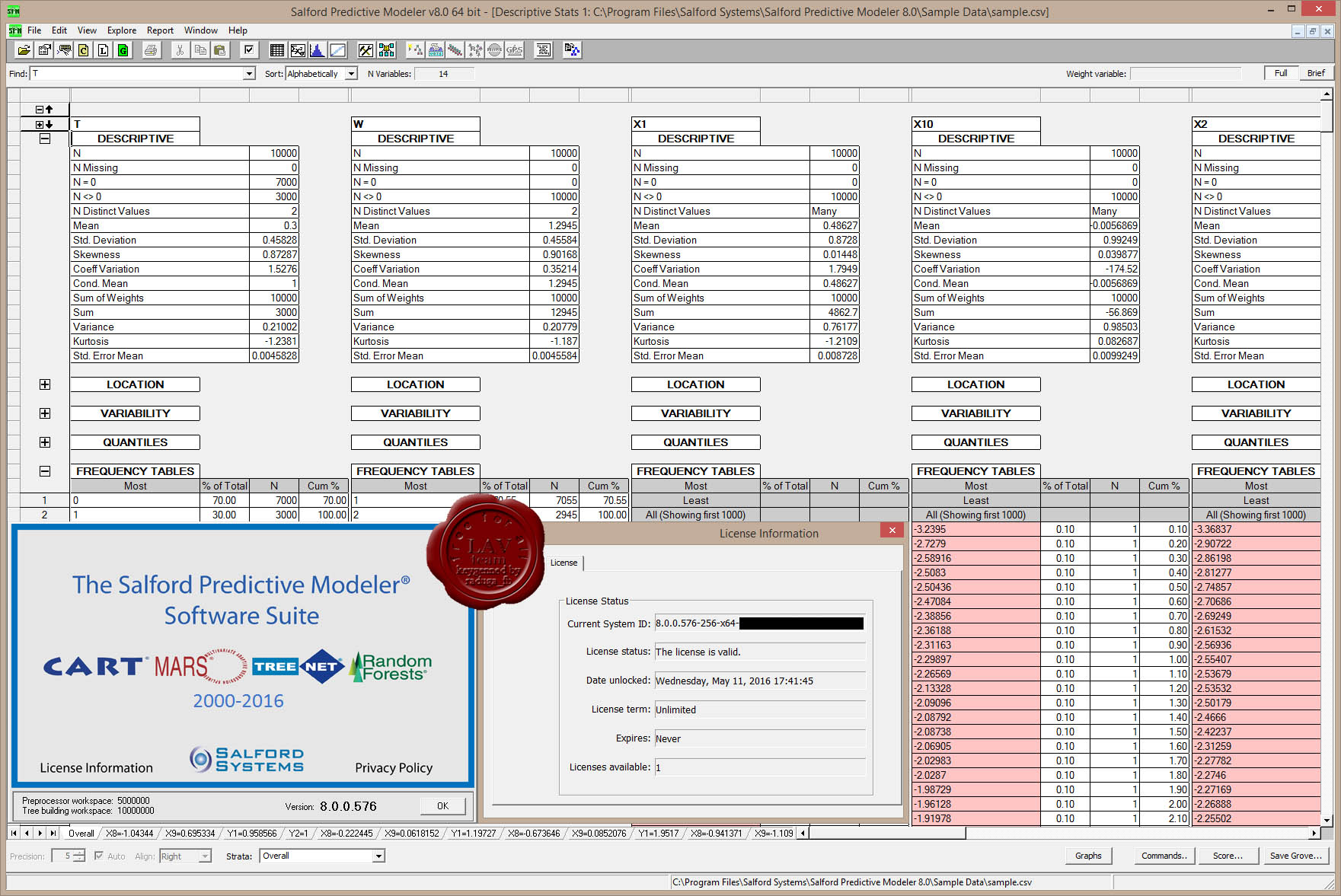Open the Explore menu
Screen dimensions: 1341x896
122,30
